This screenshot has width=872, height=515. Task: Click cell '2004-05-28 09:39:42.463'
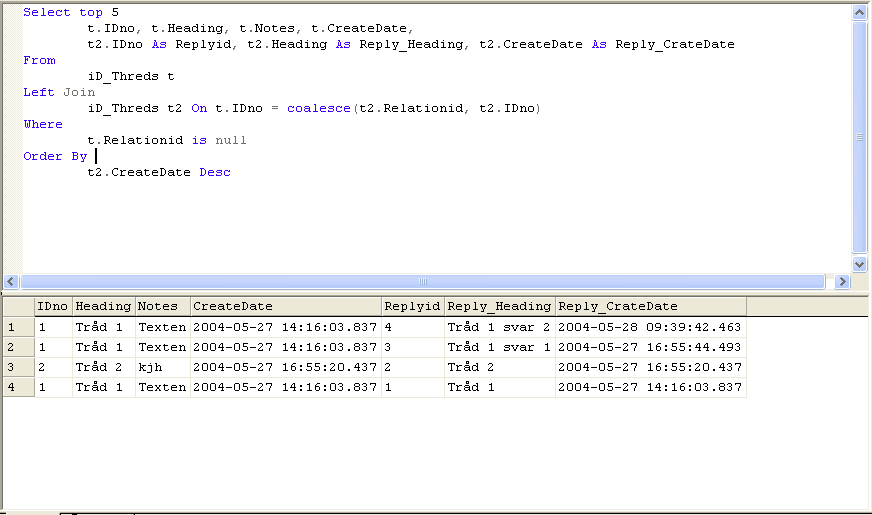click(651, 328)
